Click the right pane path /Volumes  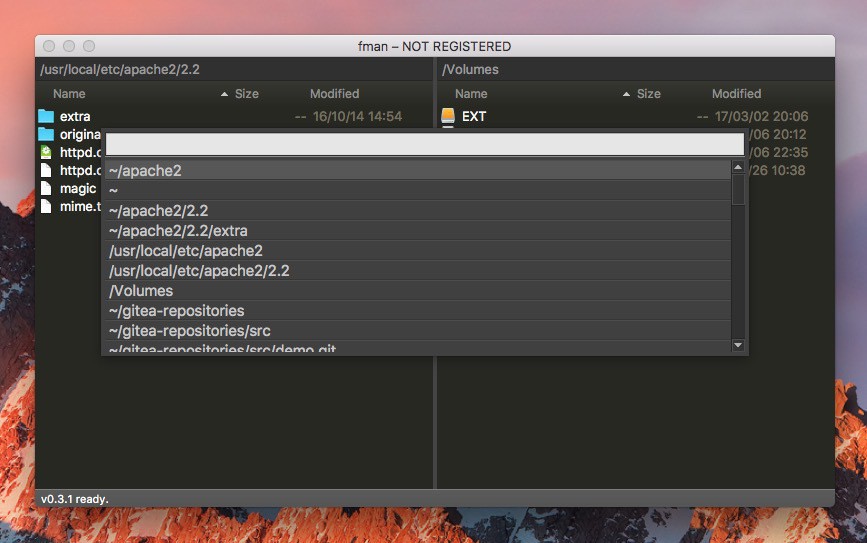pos(470,70)
